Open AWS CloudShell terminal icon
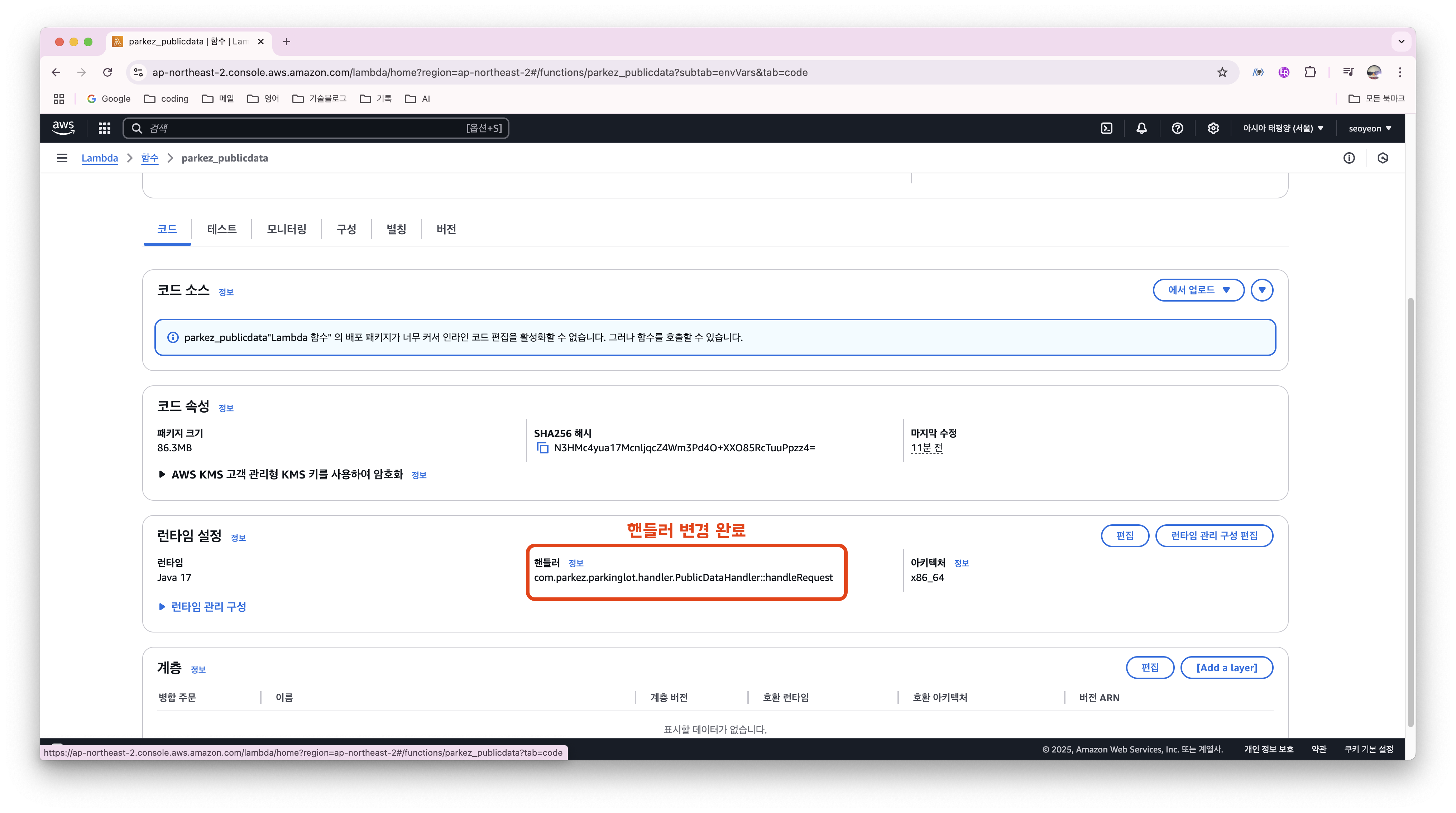1456x813 pixels. pyautogui.click(x=1106, y=128)
